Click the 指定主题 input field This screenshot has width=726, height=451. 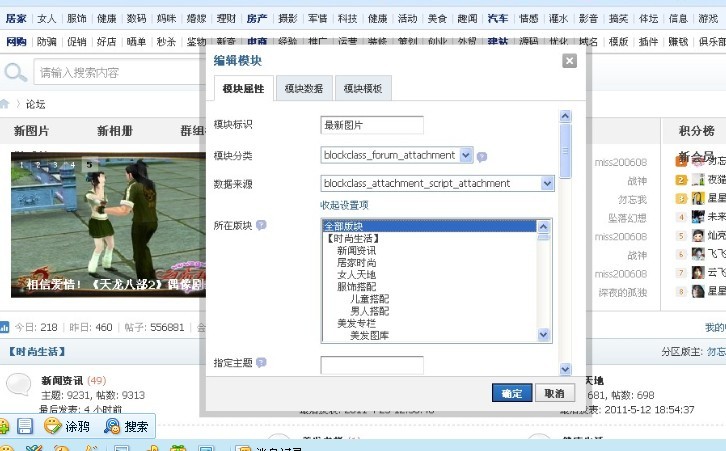click(372, 365)
